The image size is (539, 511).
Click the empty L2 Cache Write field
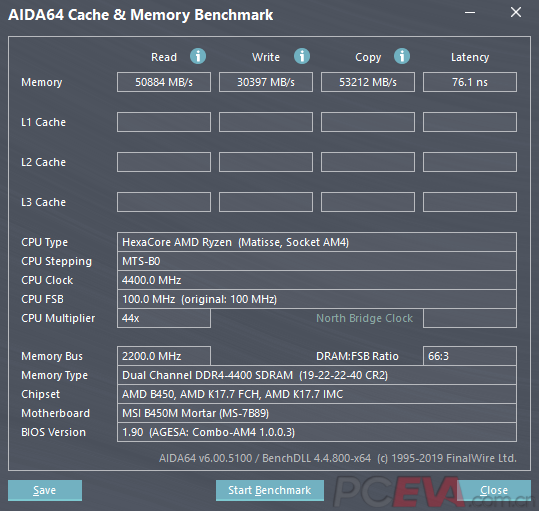(266, 162)
